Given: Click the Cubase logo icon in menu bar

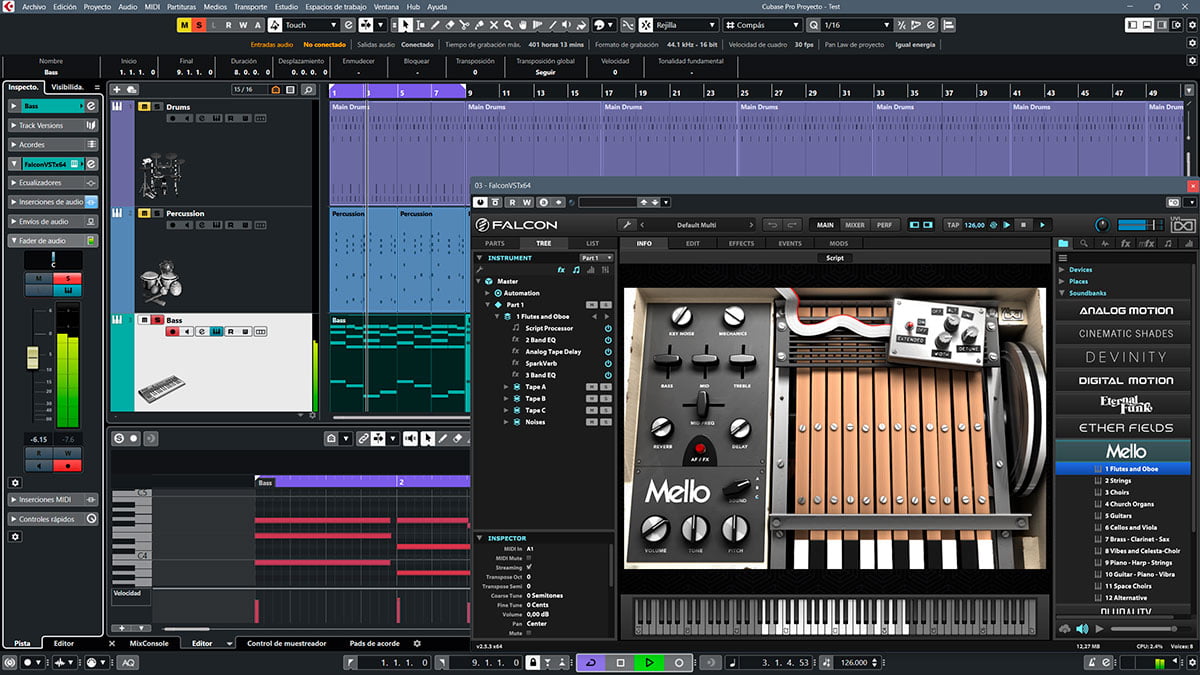Looking at the screenshot, I should (x=9, y=6).
